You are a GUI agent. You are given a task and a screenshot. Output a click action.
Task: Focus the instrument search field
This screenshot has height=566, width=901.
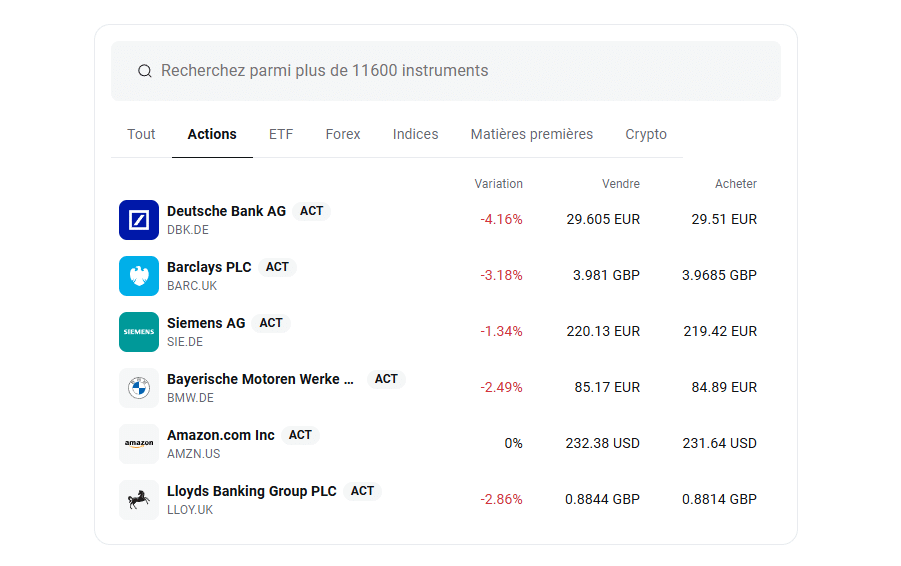click(446, 71)
